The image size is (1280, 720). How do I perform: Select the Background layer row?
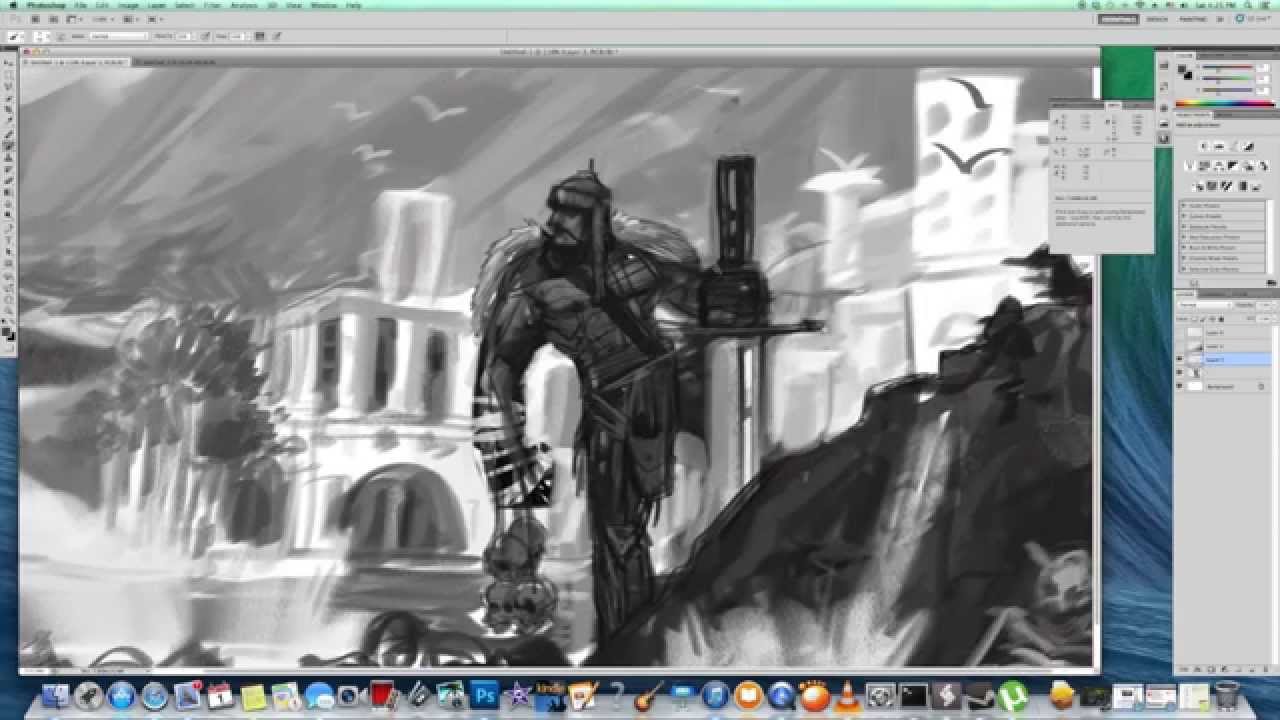tap(1223, 386)
